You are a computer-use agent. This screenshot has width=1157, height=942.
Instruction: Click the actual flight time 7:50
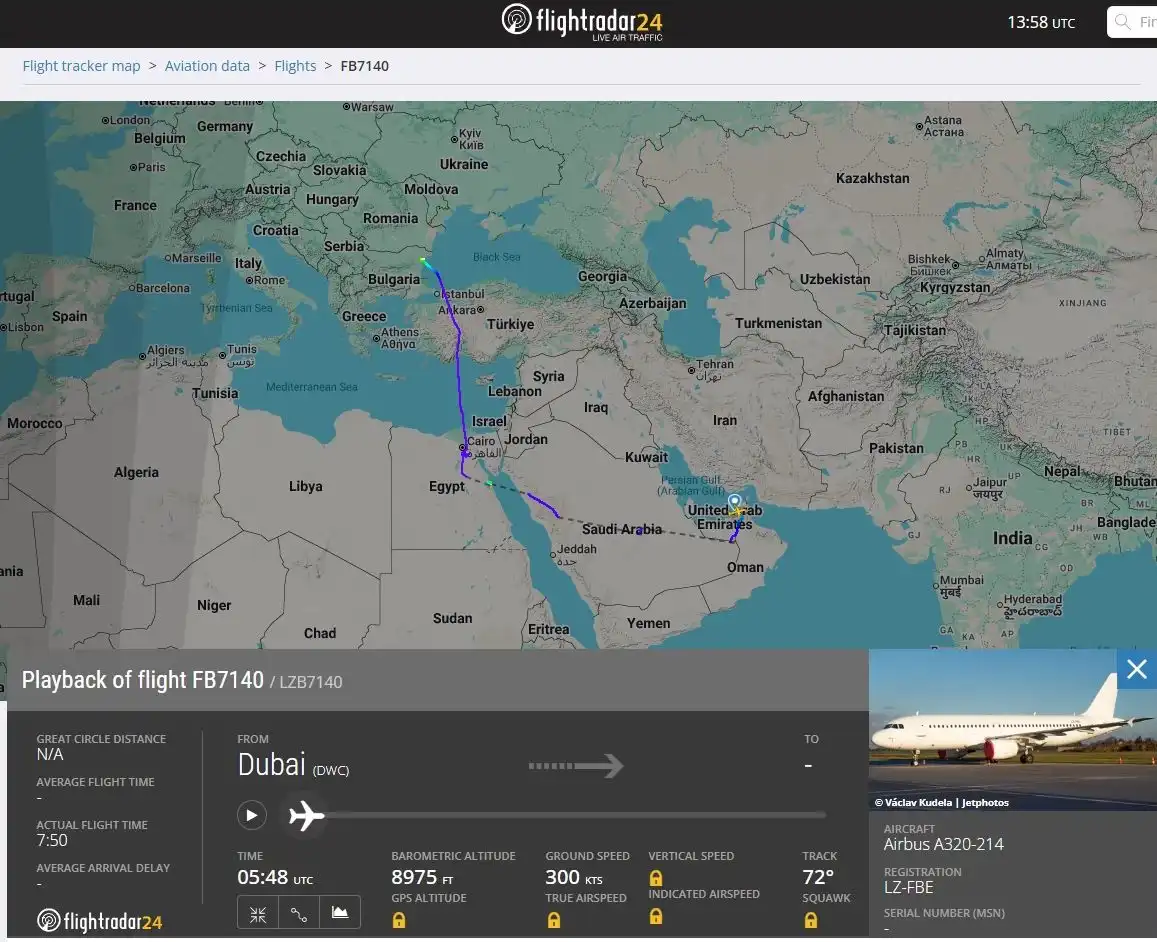(x=52, y=840)
